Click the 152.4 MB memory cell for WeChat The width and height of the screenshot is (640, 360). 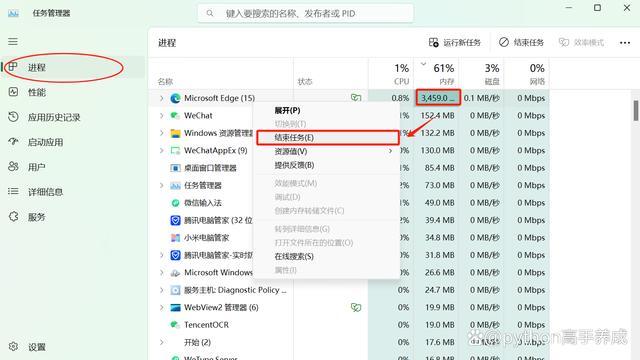[438, 116]
